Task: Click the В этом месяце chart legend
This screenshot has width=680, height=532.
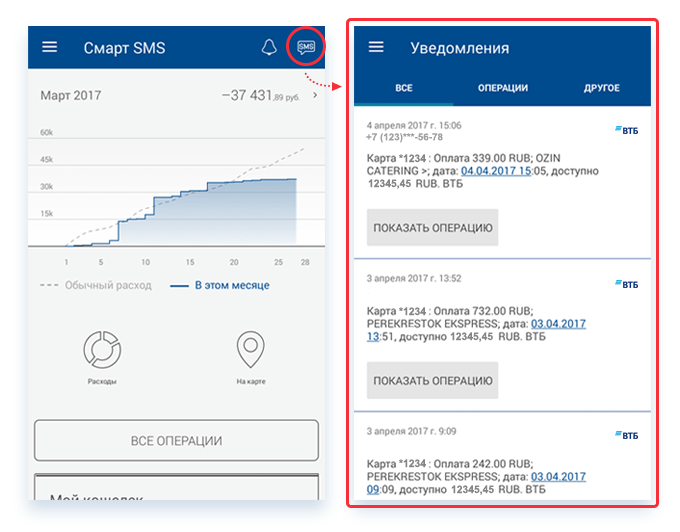Action: pyautogui.click(x=219, y=286)
